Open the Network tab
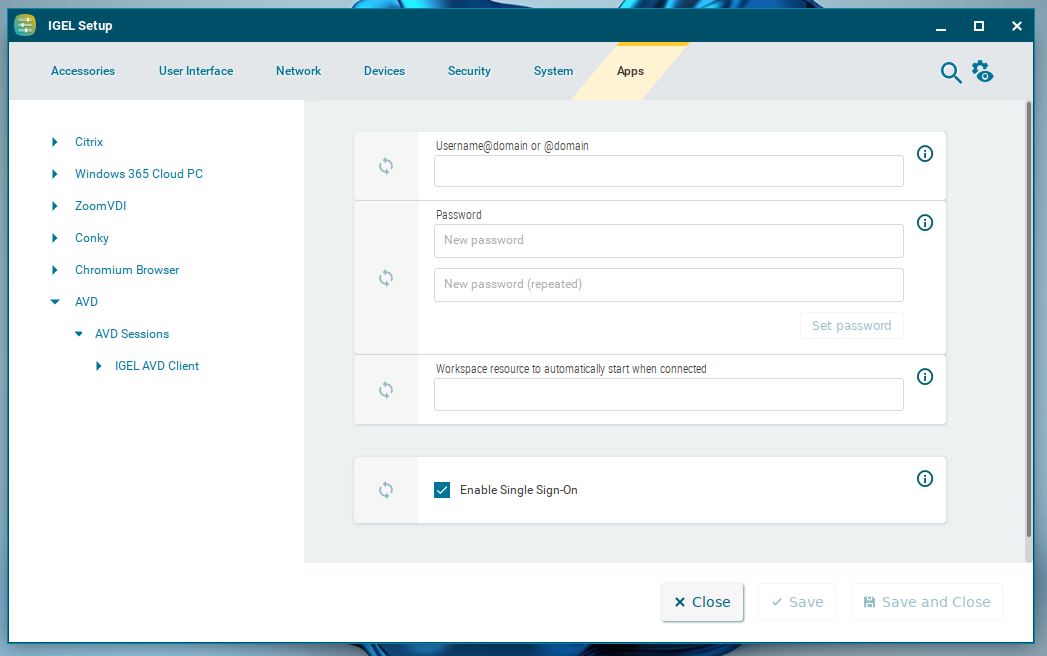The image size is (1047, 656). click(298, 71)
